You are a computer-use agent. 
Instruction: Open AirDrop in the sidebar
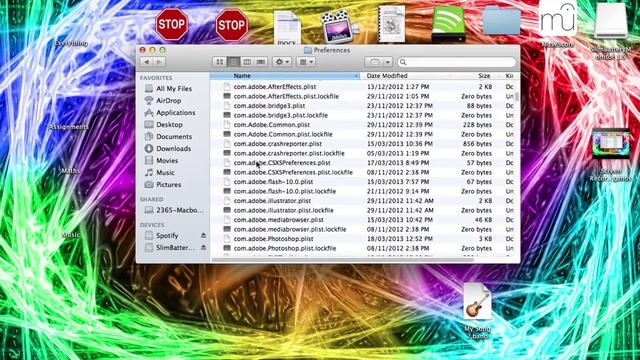169,100
